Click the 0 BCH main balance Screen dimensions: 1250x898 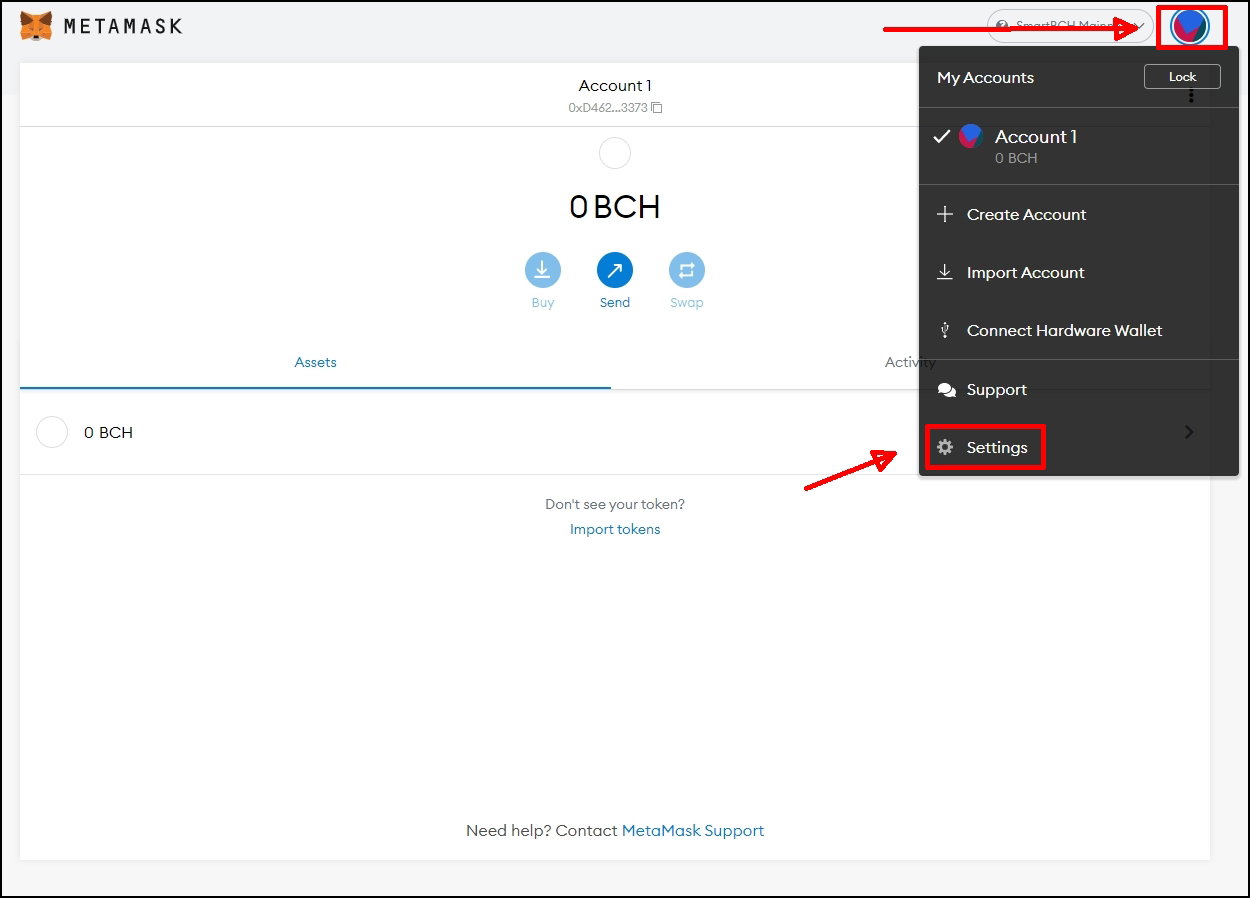pyautogui.click(x=615, y=207)
